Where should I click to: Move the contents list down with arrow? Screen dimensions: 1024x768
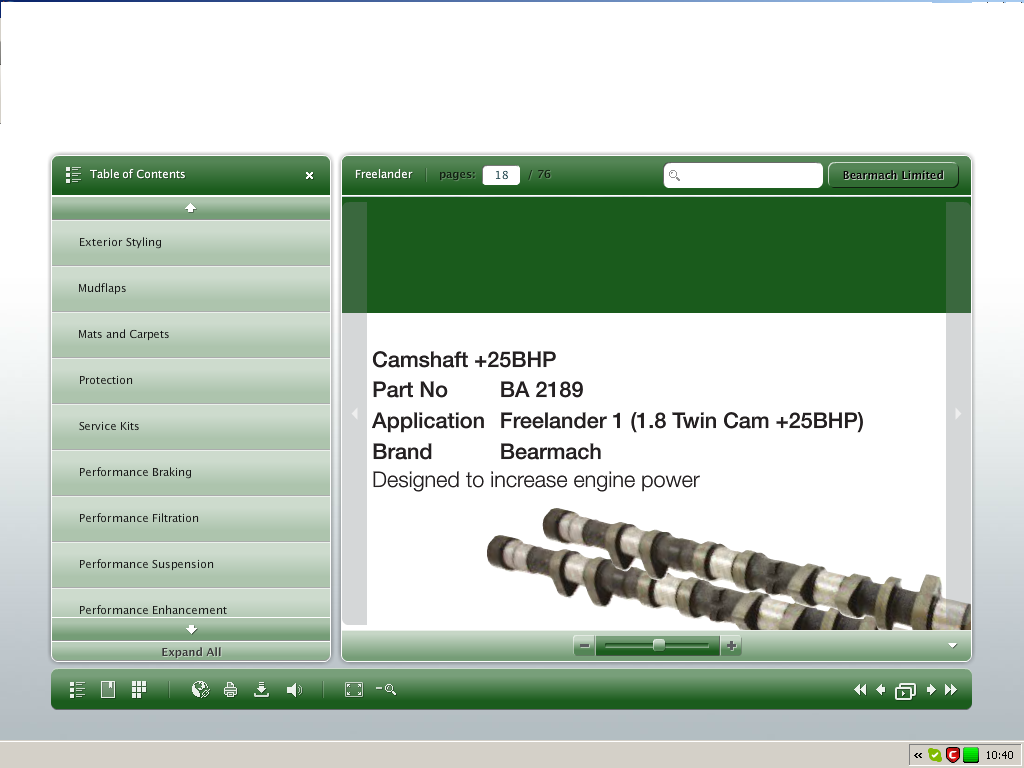click(191, 630)
